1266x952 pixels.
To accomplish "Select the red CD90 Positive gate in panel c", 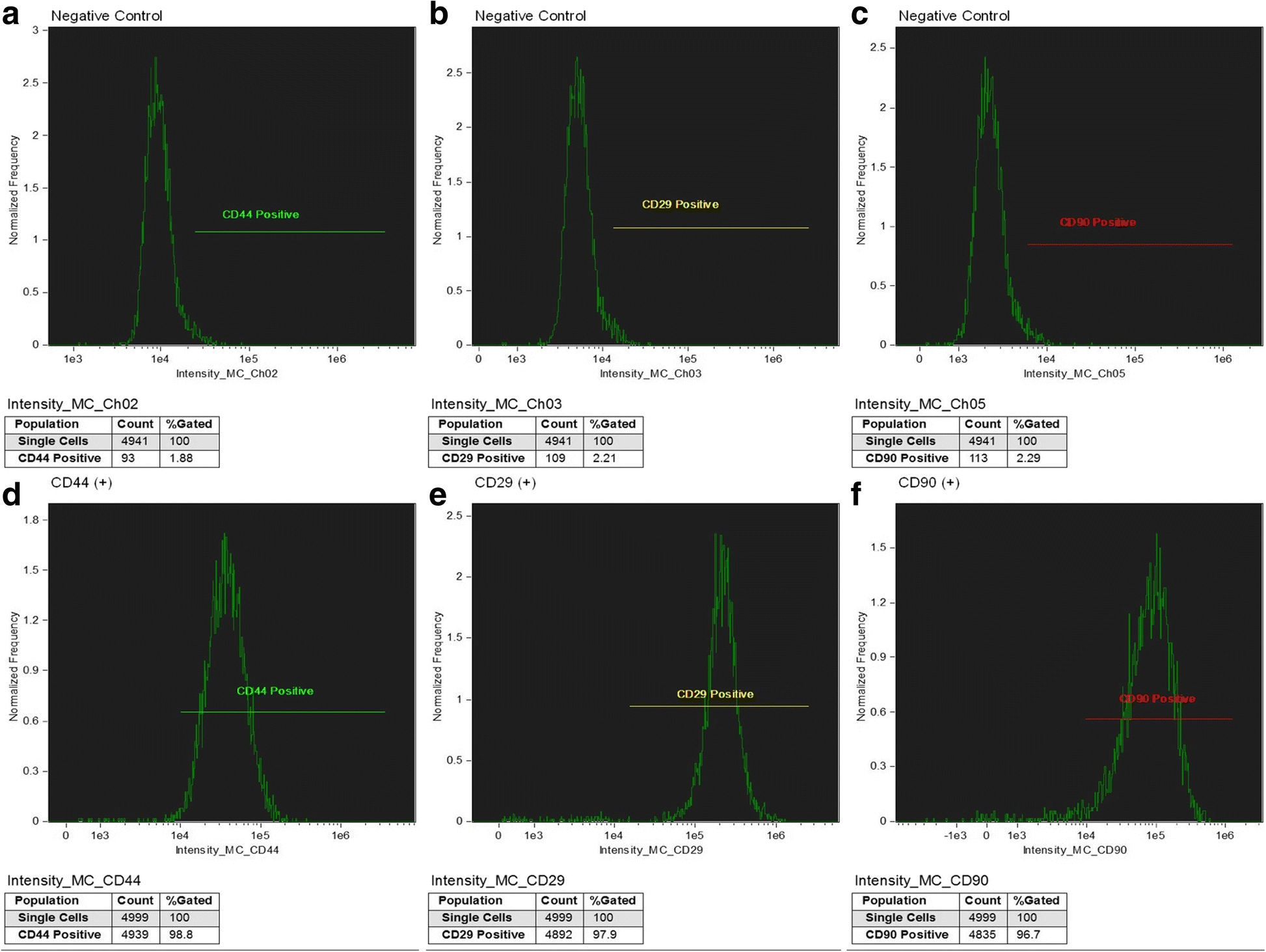I will coord(1129,245).
